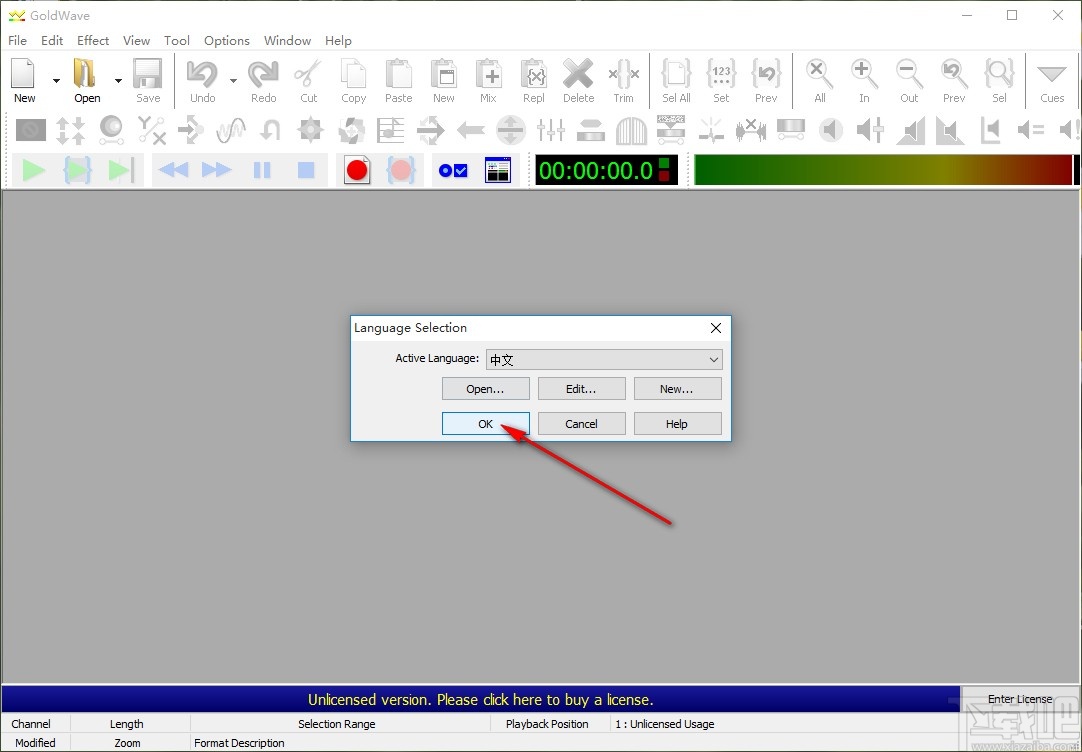Click the unlicensed version buy banner

(480, 700)
